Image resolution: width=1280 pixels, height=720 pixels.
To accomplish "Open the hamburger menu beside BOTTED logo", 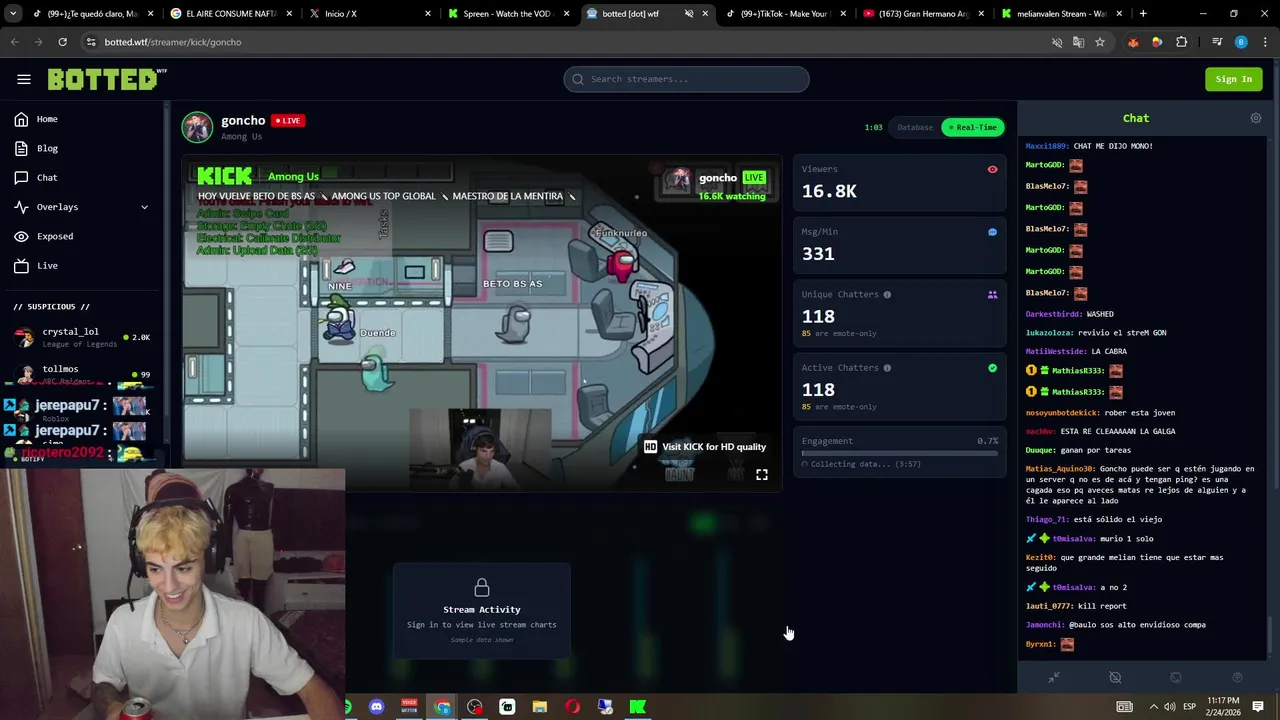I will point(24,79).
